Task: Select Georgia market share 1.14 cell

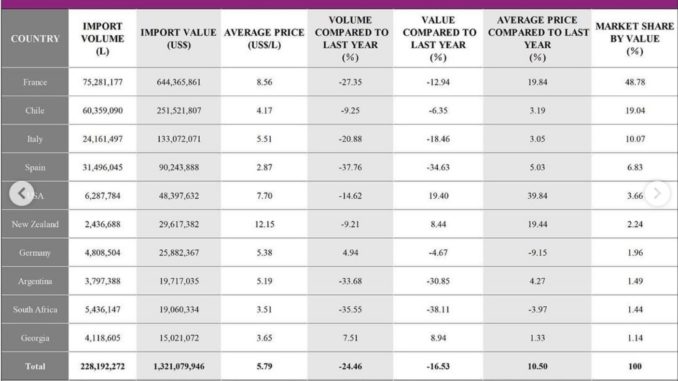Action: coord(634,338)
